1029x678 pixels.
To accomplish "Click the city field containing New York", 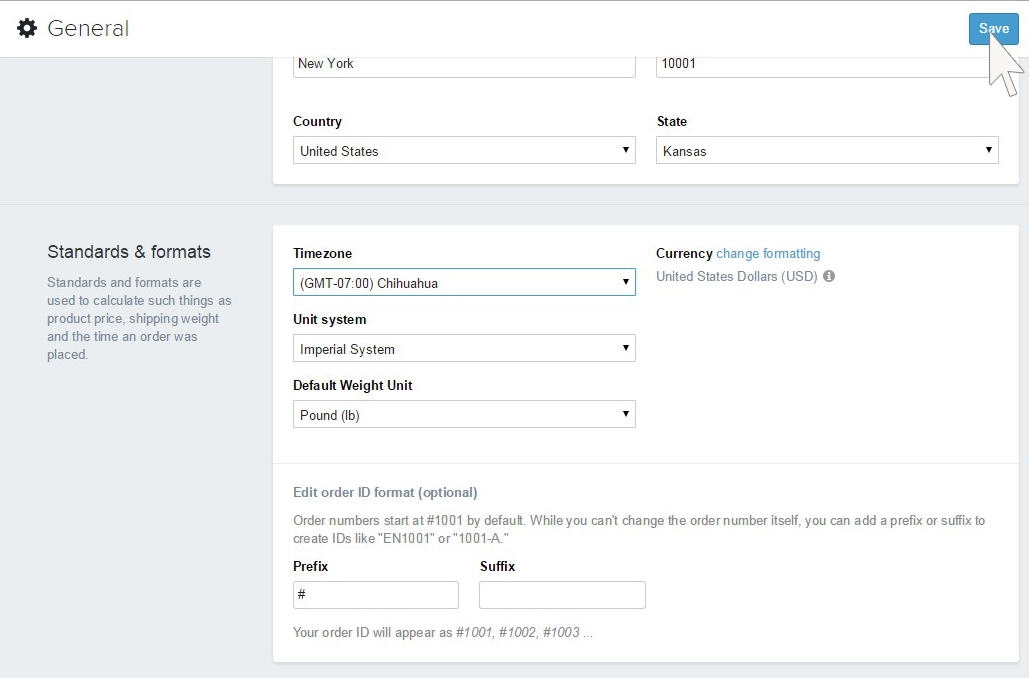I will point(464,66).
